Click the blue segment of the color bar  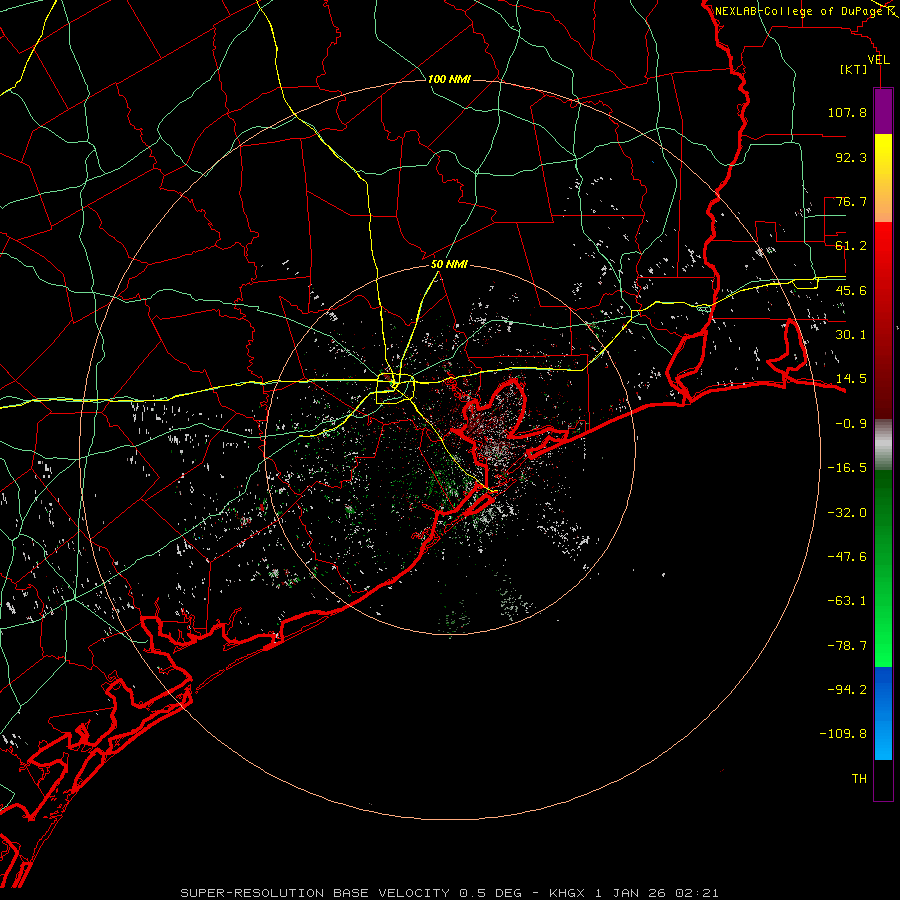tap(883, 713)
